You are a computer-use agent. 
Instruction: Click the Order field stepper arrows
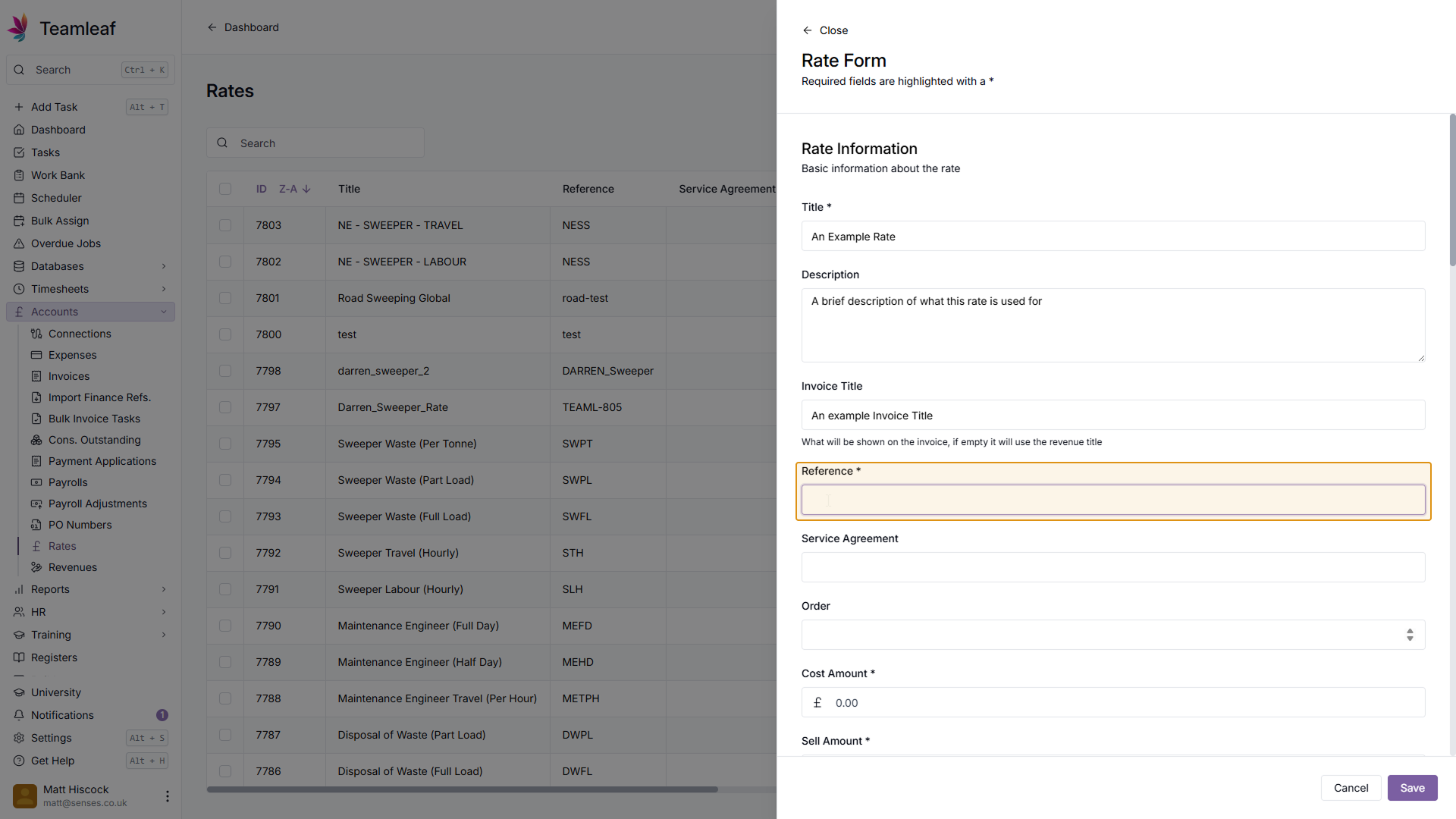(1410, 635)
